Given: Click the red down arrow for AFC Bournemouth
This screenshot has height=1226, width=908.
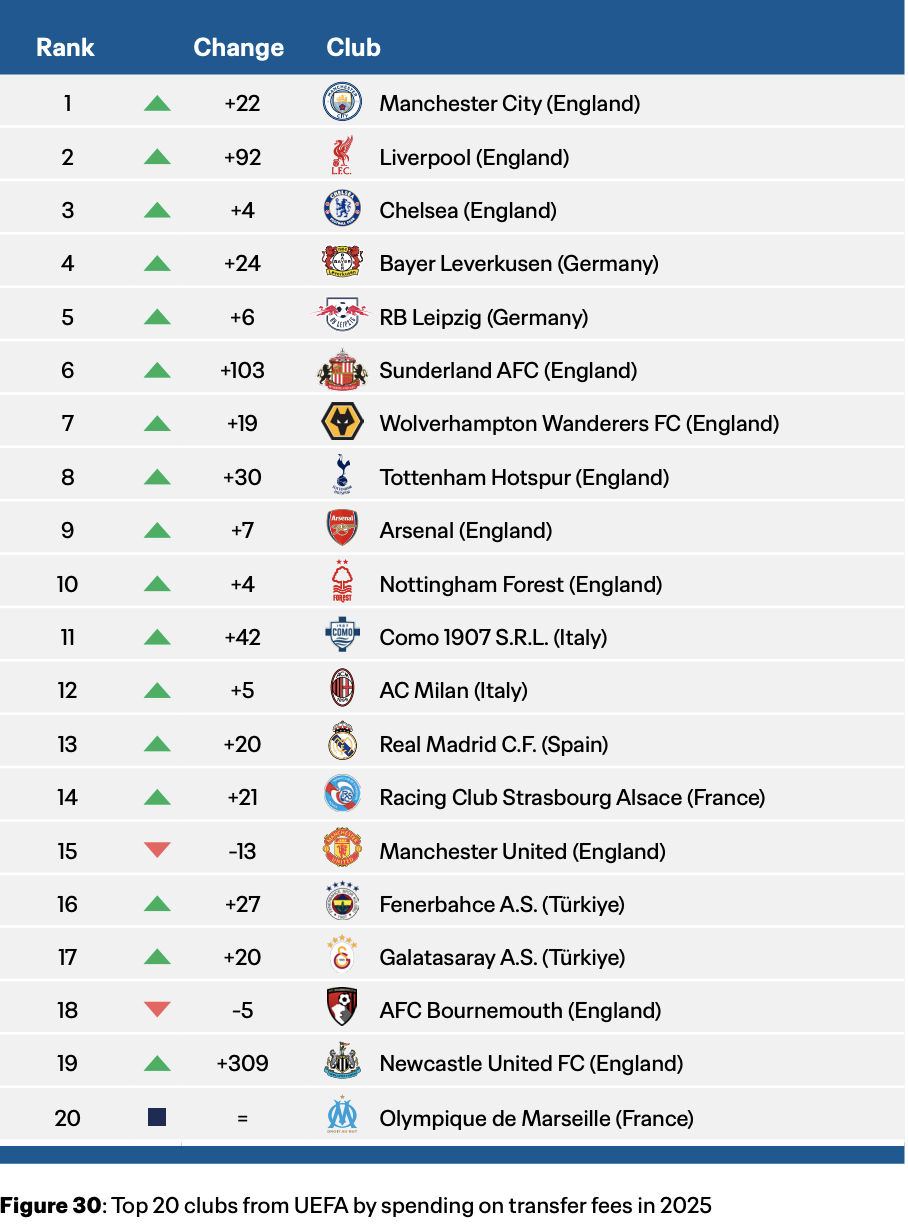Looking at the screenshot, I should point(157,1010).
